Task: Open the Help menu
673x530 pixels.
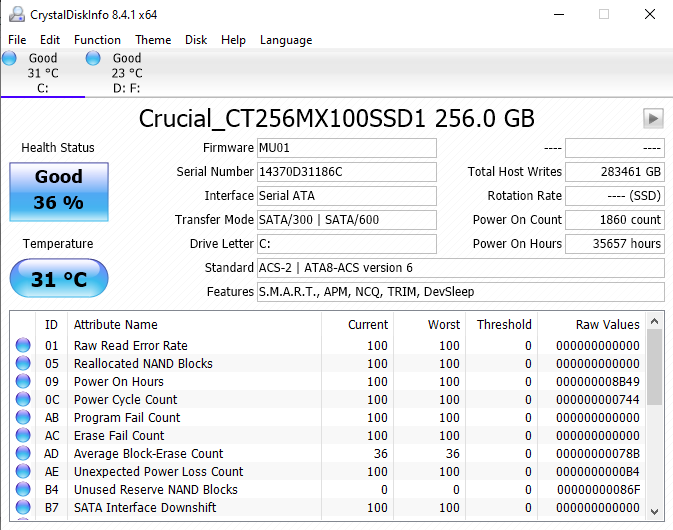Action: coord(233,40)
